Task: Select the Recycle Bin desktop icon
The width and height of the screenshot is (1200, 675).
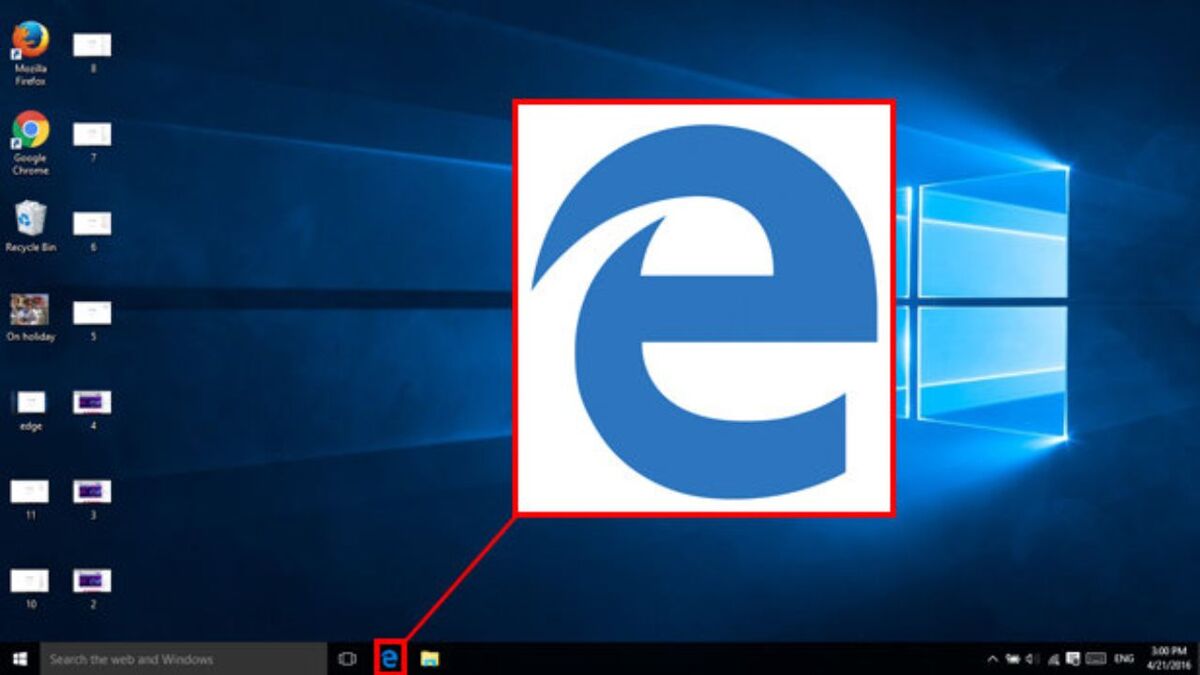Action: tap(30, 226)
